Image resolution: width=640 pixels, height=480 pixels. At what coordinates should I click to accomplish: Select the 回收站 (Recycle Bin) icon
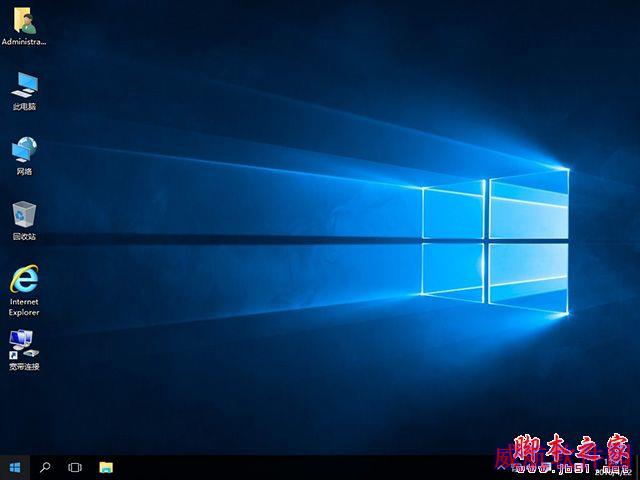click(x=24, y=221)
